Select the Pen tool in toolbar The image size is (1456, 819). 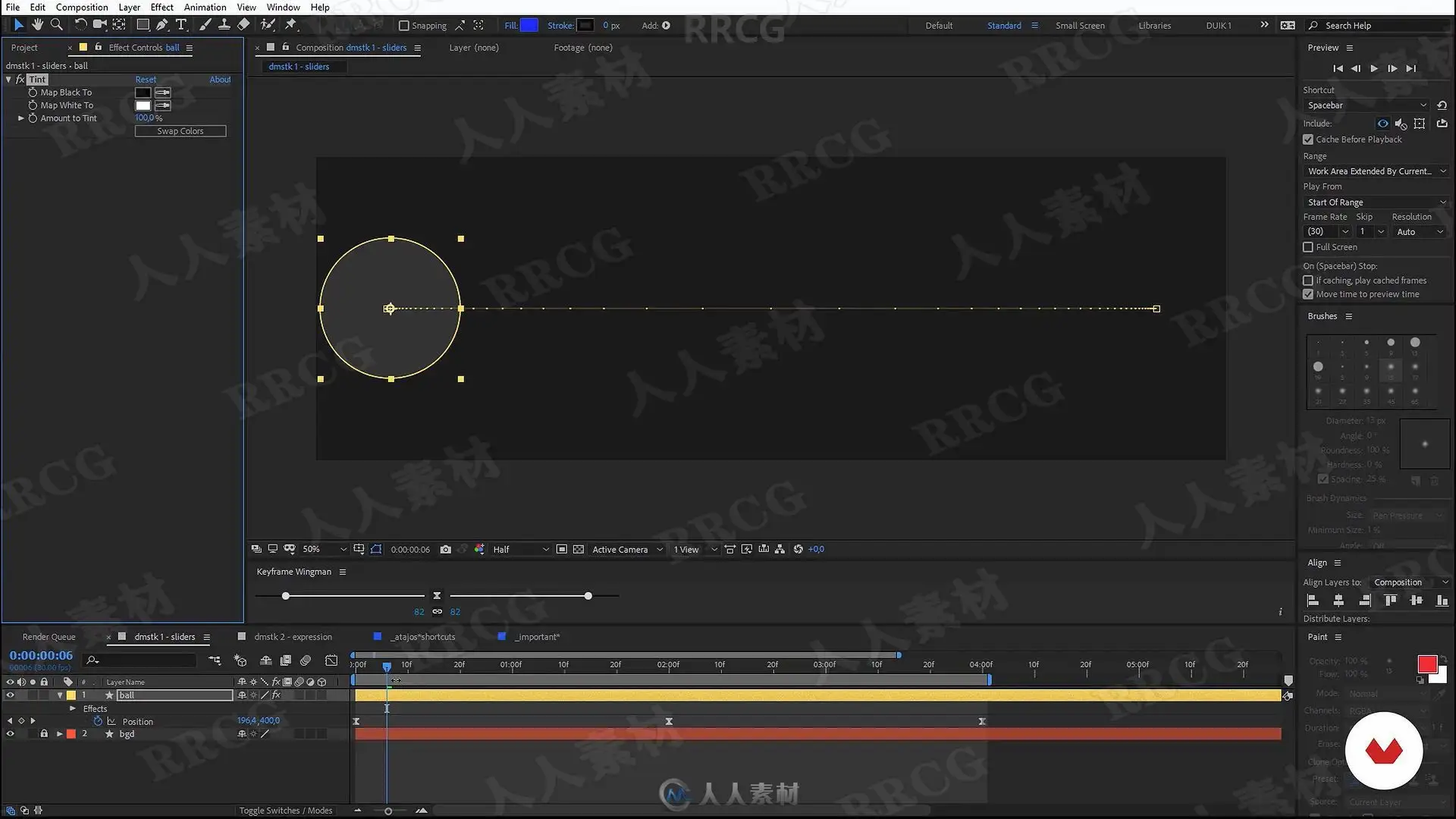tap(162, 25)
